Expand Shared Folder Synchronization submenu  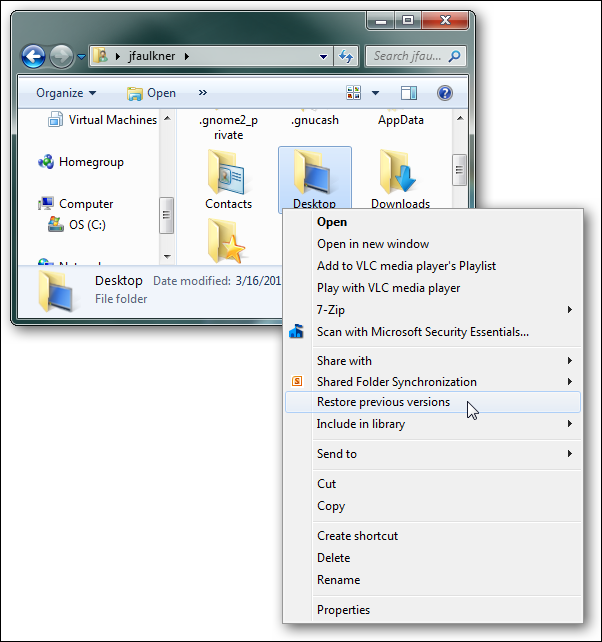coord(433,382)
